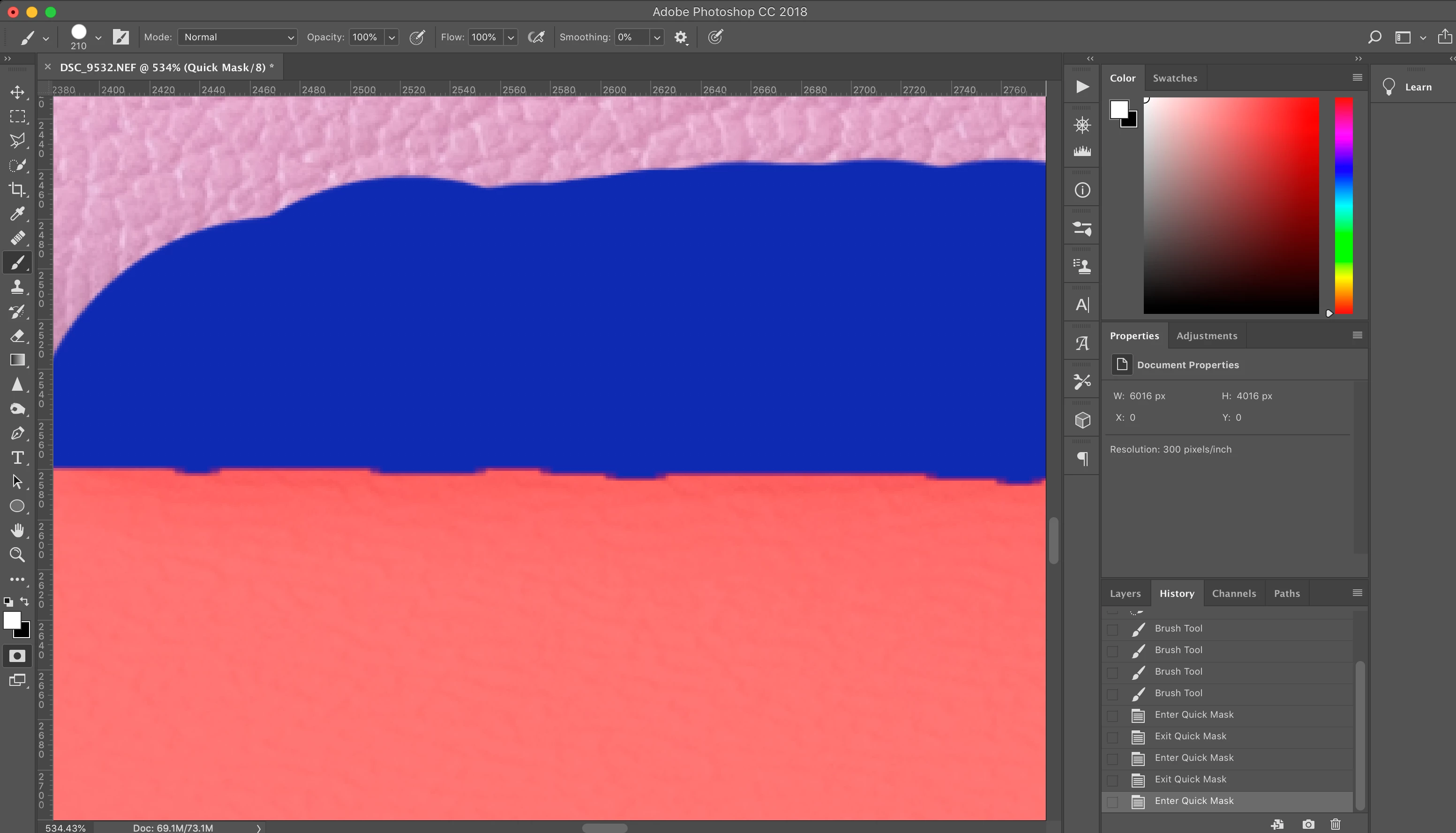
Task: Open smoothing options gear
Action: [x=681, y=38]
